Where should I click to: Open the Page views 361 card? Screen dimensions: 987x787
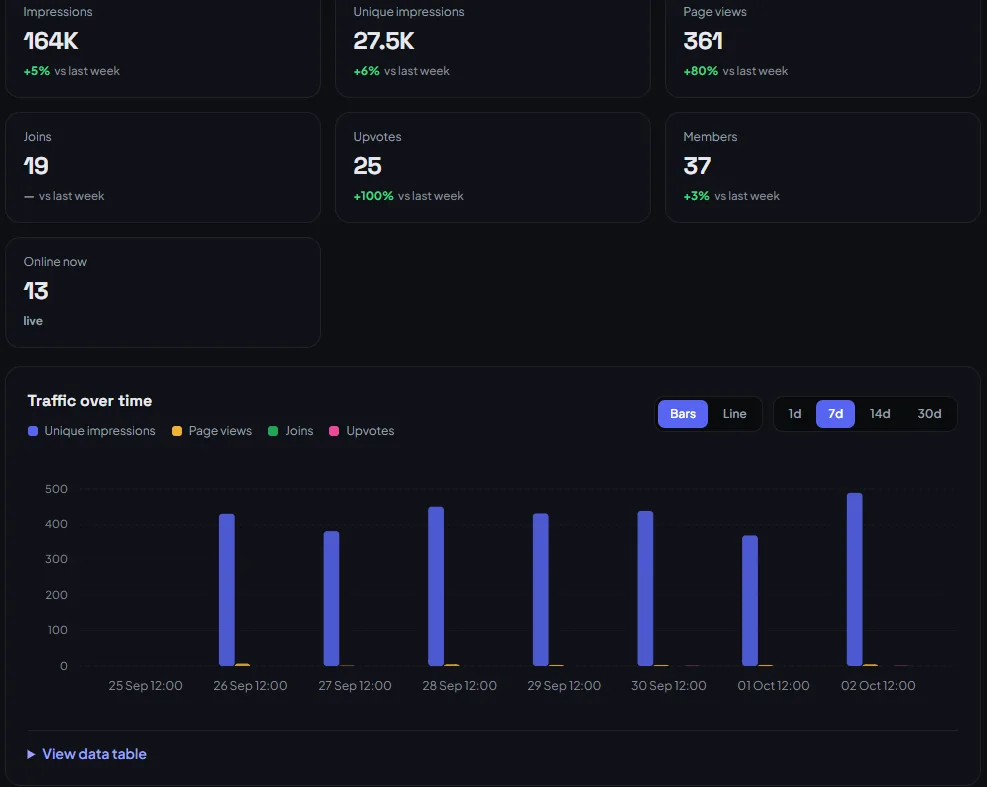[823, 46]
